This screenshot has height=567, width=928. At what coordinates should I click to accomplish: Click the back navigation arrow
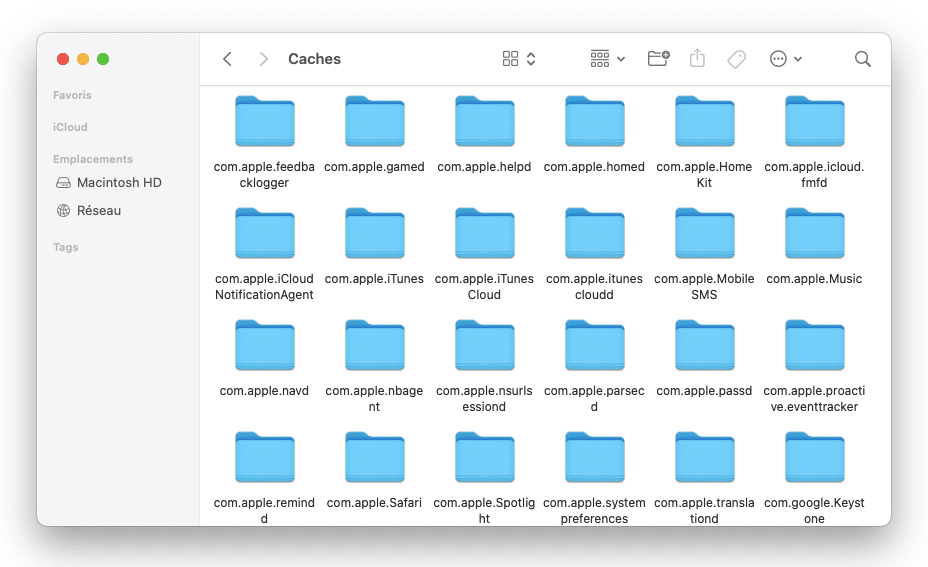click(227, 59)
